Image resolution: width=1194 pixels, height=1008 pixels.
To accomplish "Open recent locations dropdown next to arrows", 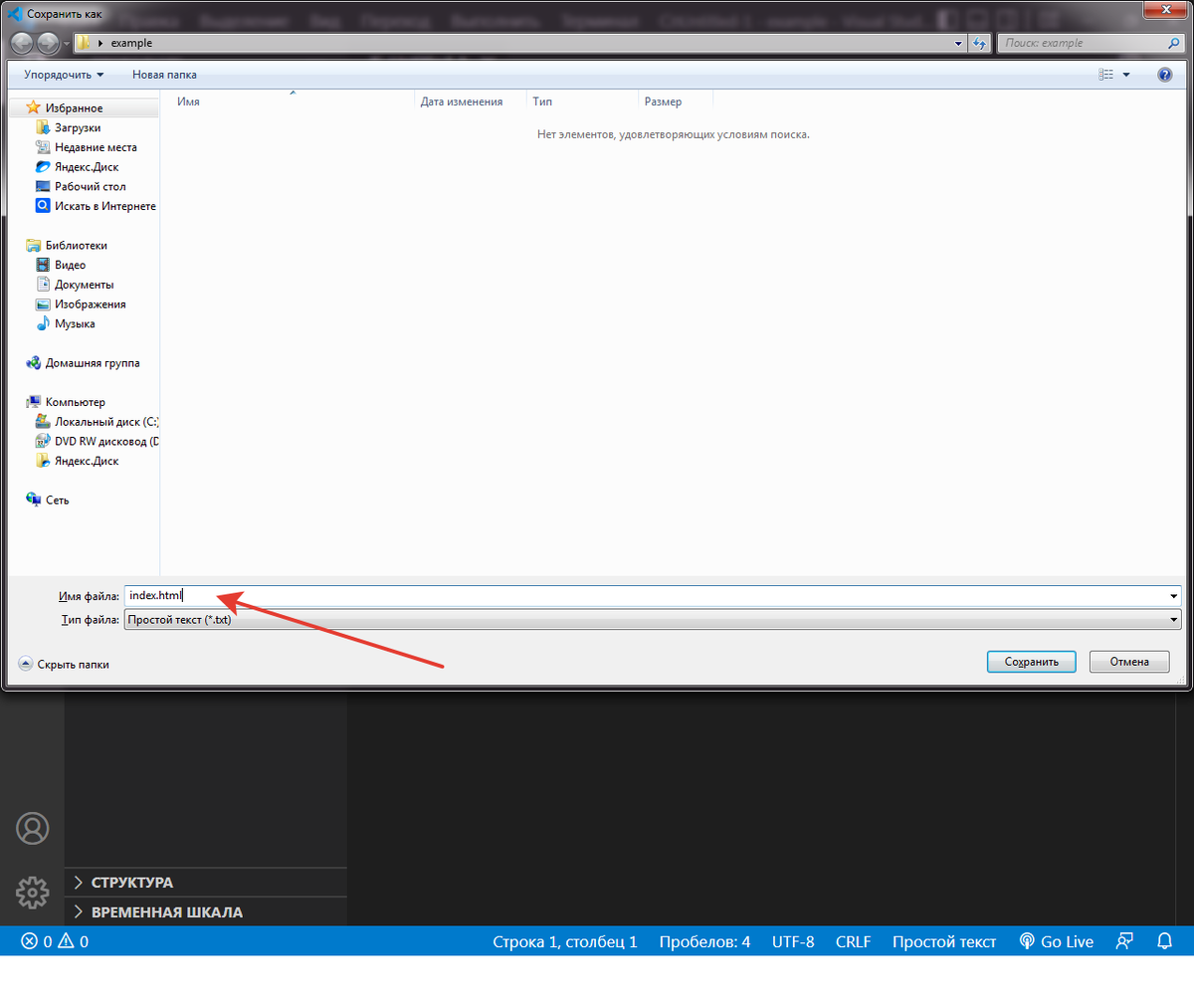I will 66,43.
